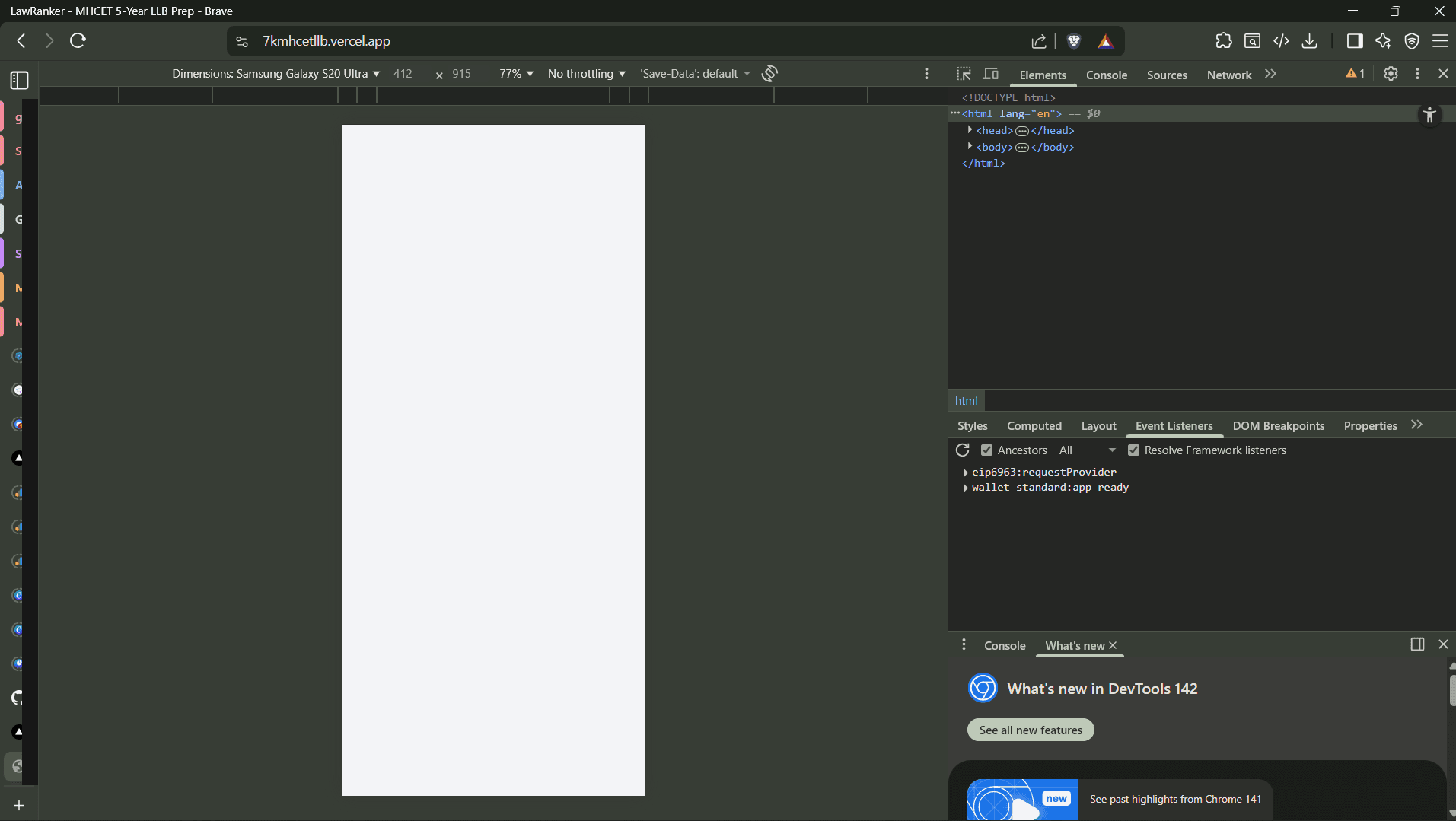The width and height of the screenshot is (1456, 821).
Task: Click the rotate device orientation icon
Action: pyautogui.click(x=769, y=73)
